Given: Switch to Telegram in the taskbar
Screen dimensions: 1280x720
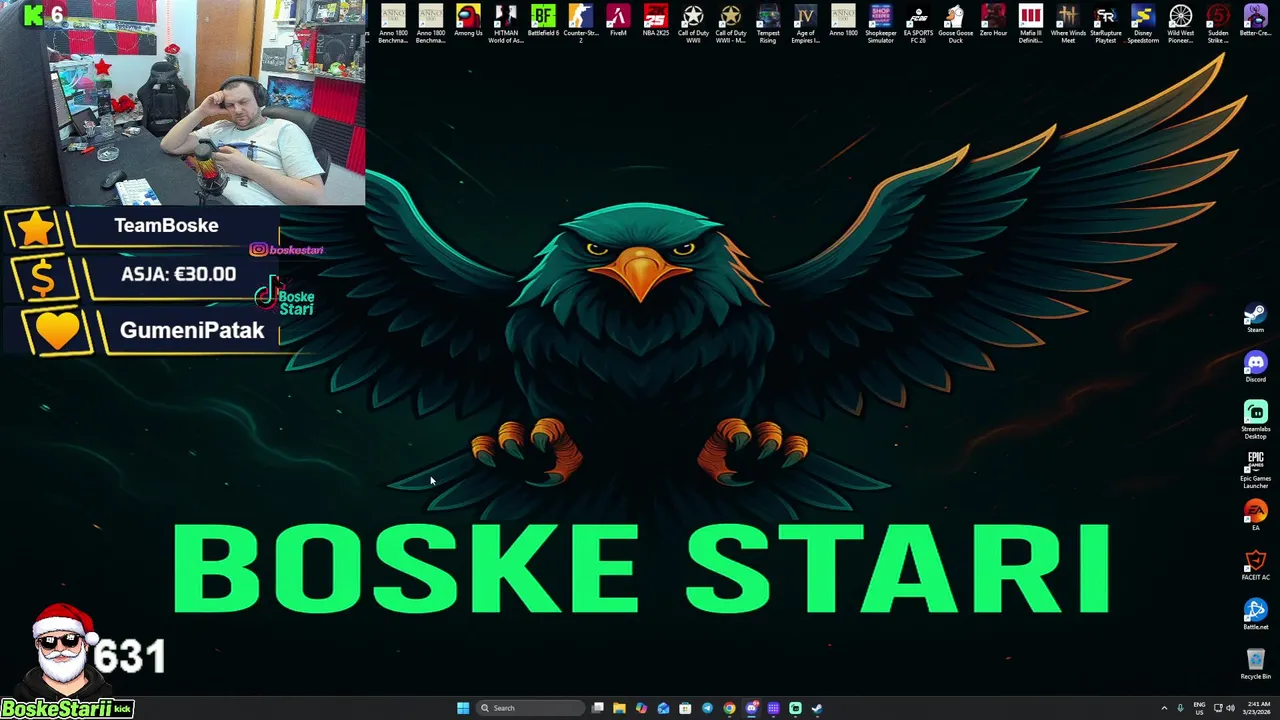Looking at the screenshot, I should [707, 708].
